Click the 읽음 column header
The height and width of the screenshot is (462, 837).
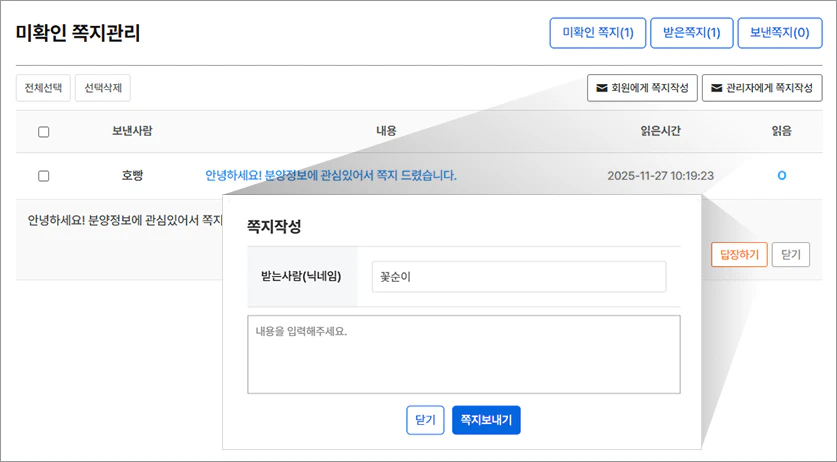click(x=781, y=131)
